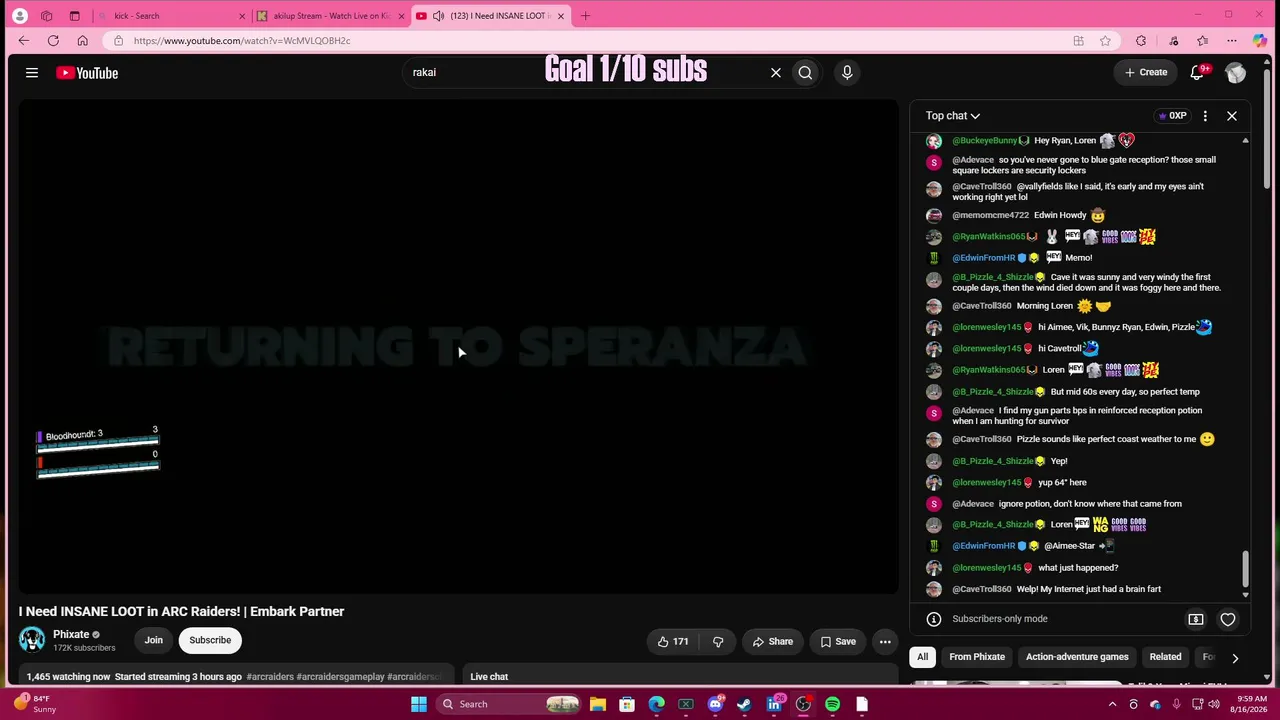Open Microsoft Store from the taskbar
Image resolution: width=1280 pixels, height=720 pixels.
(627, 704)
